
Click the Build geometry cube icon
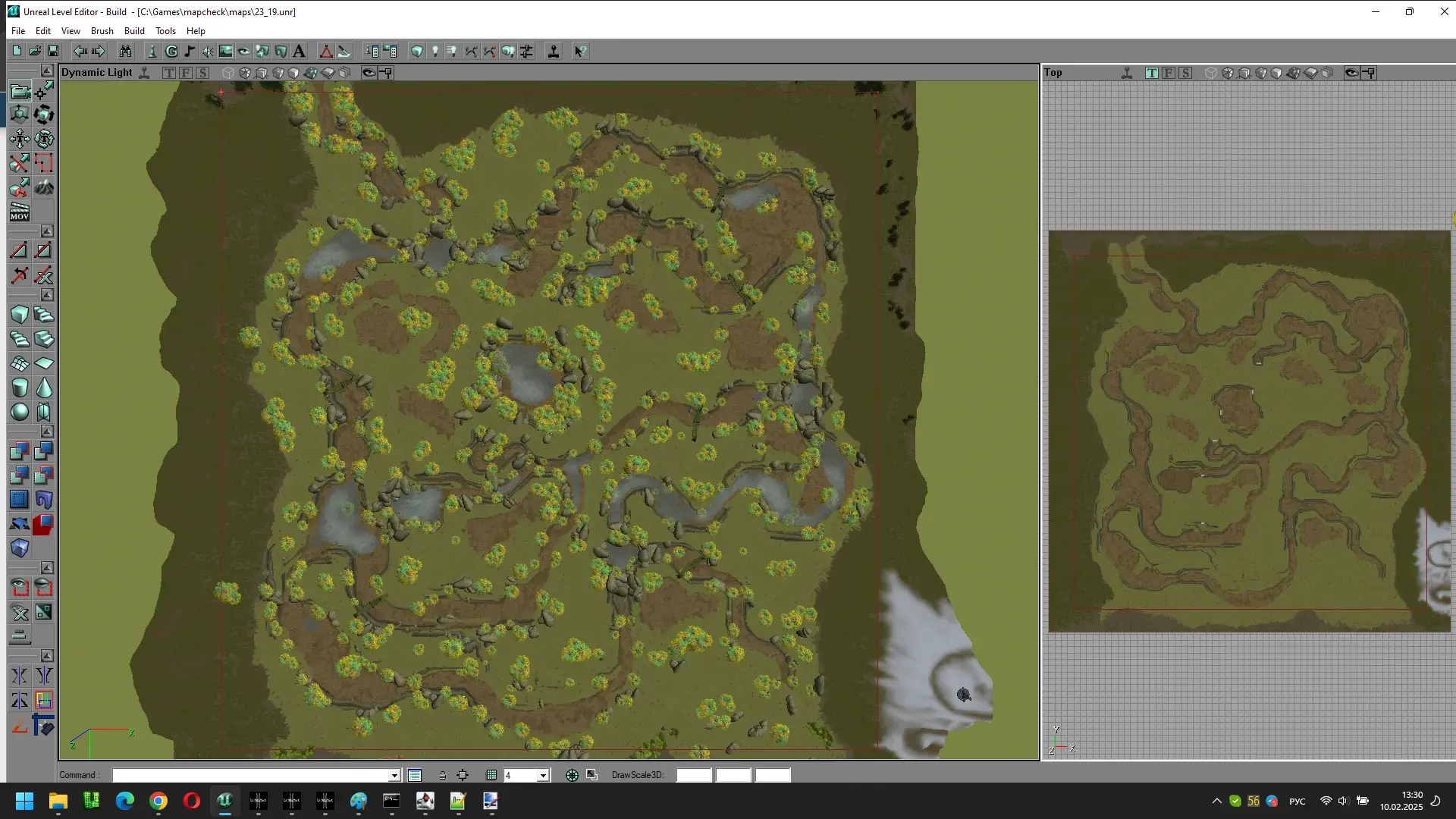(x=417, y=51)
